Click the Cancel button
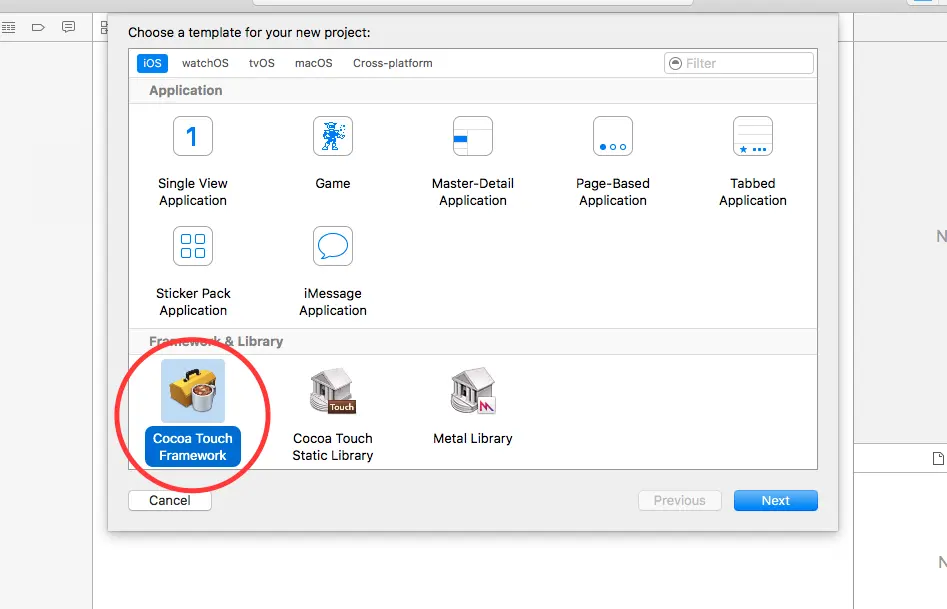 point(170,500)
